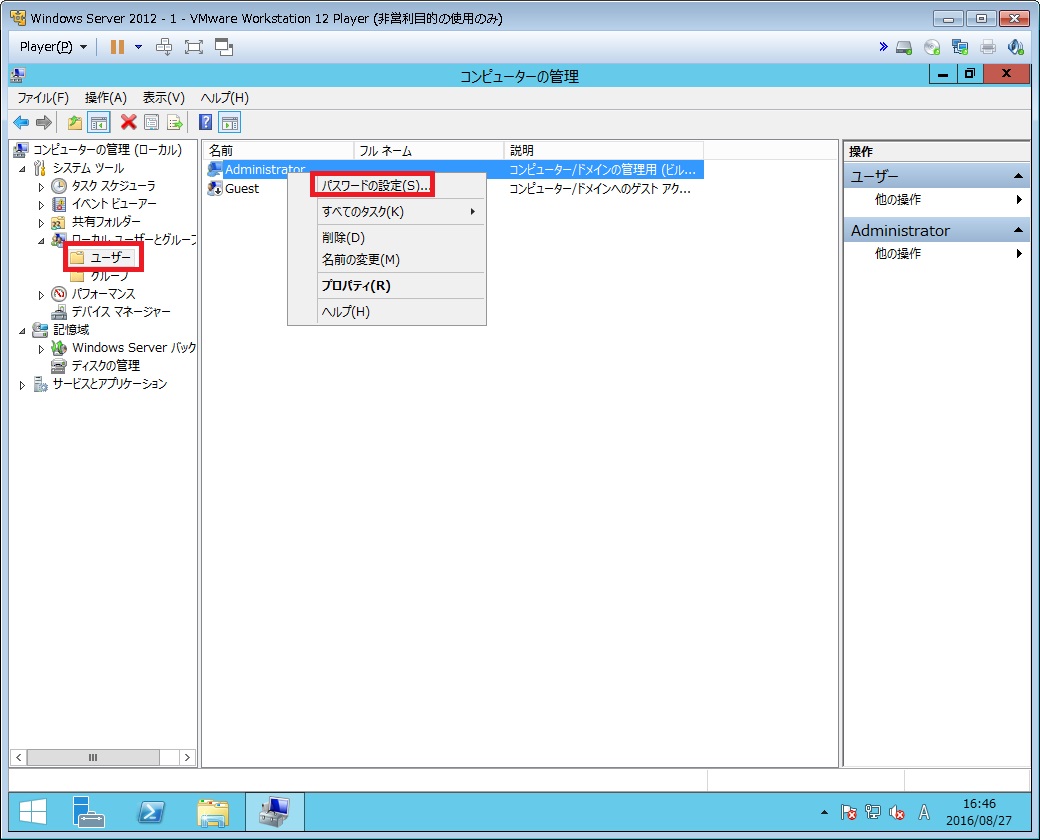The height and width of the screenshot is (840, 1040).
Task: Expand the イベント ビューアー tree node
Action: pos(41,205)
